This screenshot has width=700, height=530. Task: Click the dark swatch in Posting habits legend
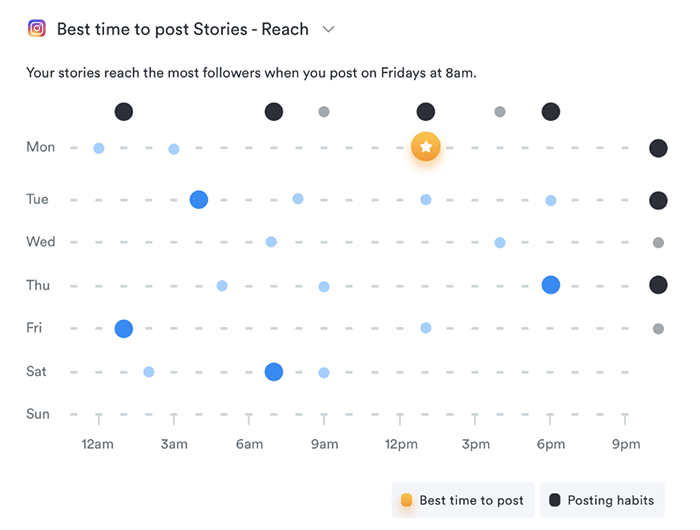(x=555, y=500)
